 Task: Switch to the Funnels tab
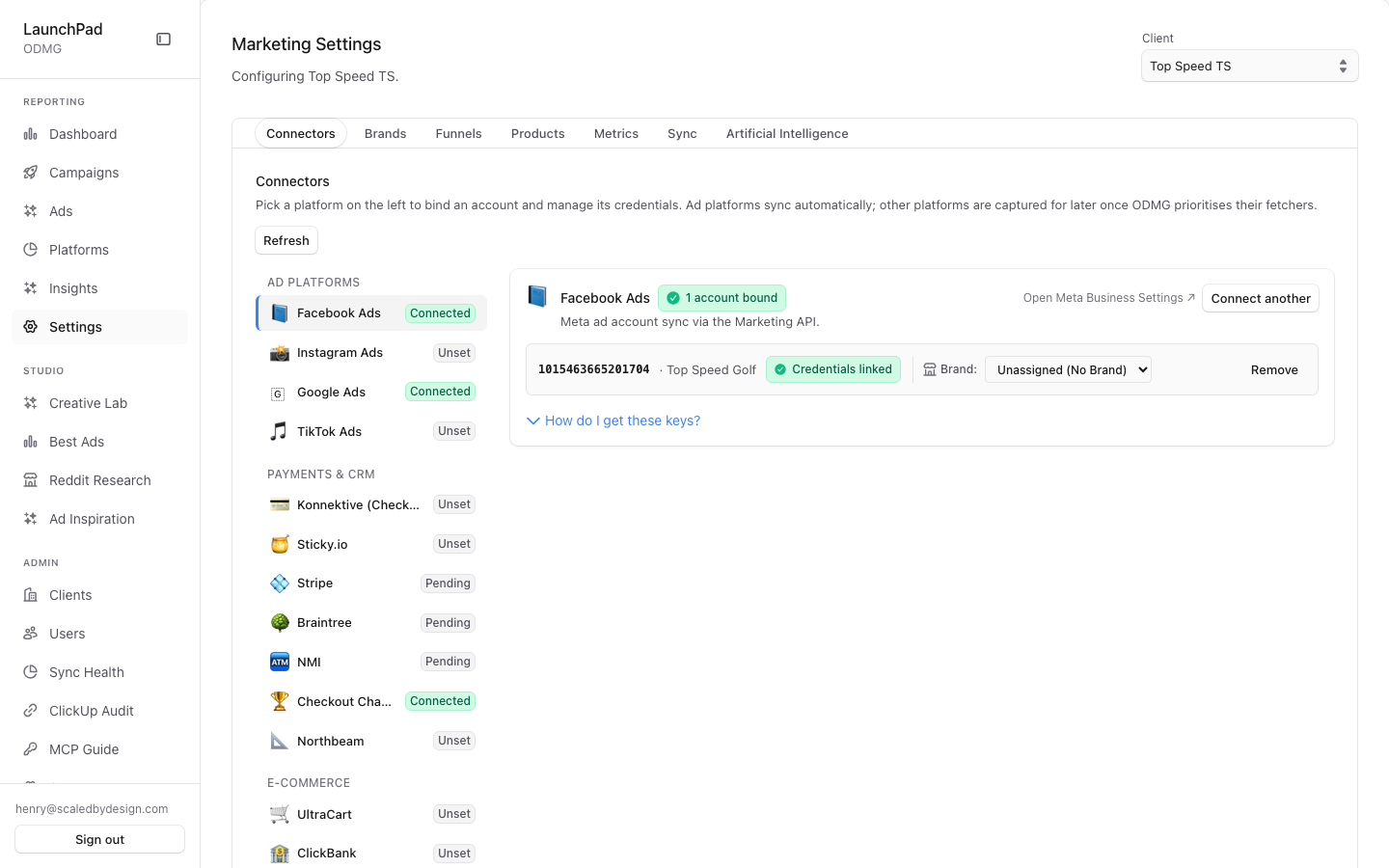click(458, 134)
